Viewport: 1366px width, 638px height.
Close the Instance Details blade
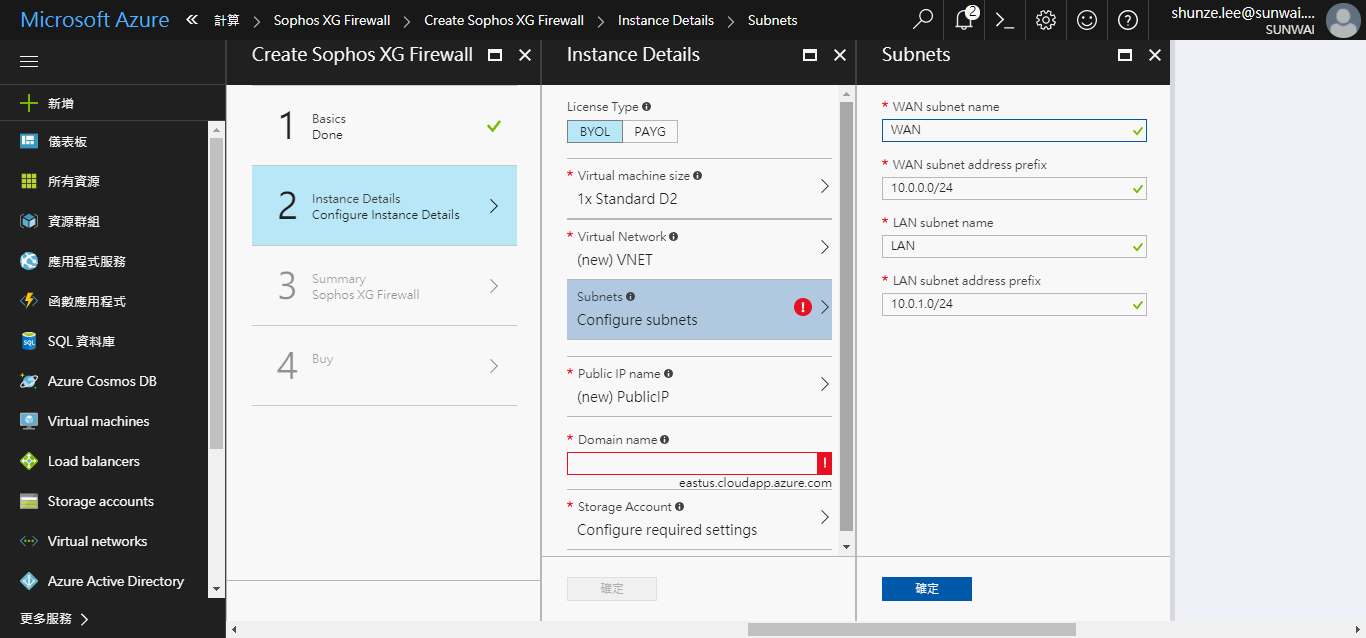[840, 56]
